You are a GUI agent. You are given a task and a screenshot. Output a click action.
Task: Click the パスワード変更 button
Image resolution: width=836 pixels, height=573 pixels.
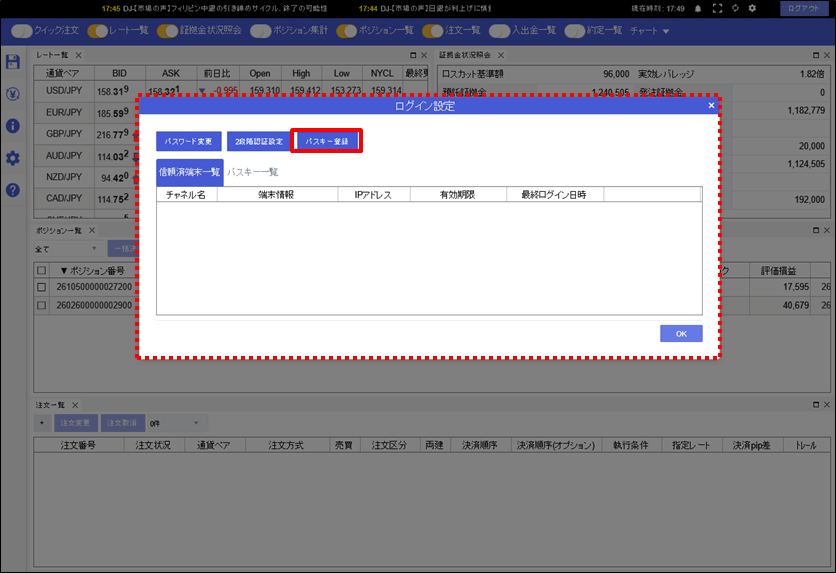(188, 141)
